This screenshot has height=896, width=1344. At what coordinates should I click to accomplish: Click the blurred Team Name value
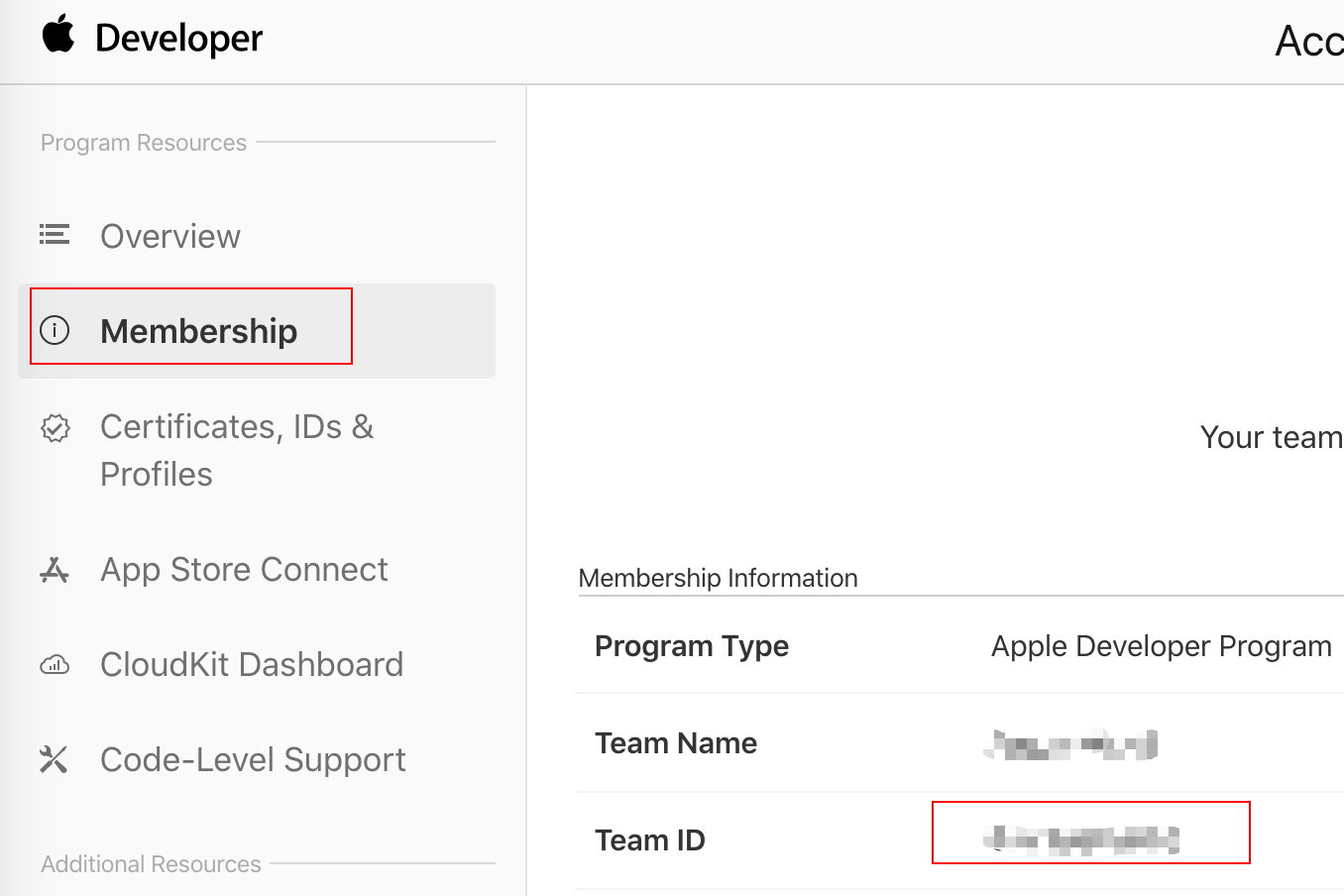[1071, 743]
